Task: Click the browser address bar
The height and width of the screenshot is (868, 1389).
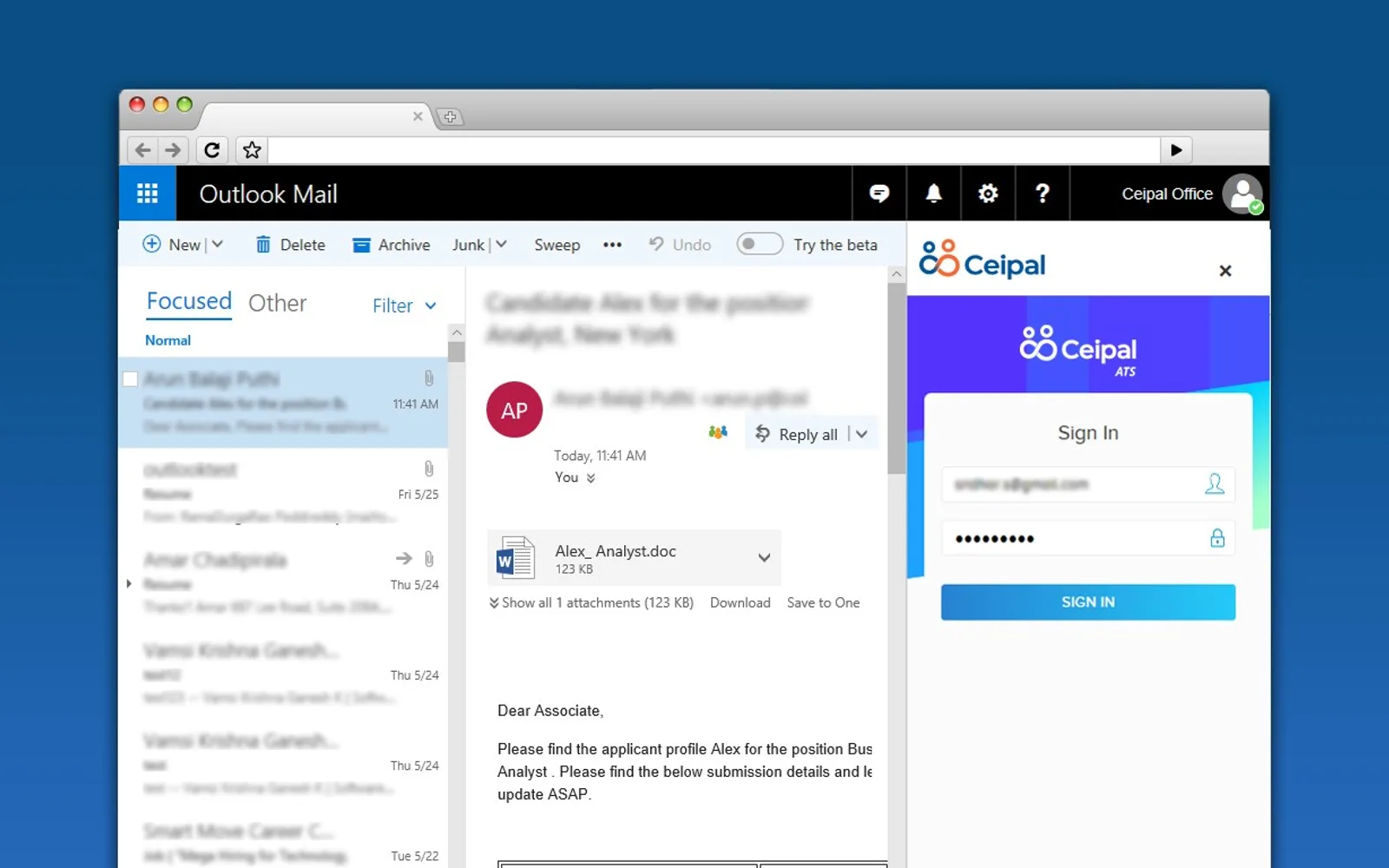Action: click(714, 150)
